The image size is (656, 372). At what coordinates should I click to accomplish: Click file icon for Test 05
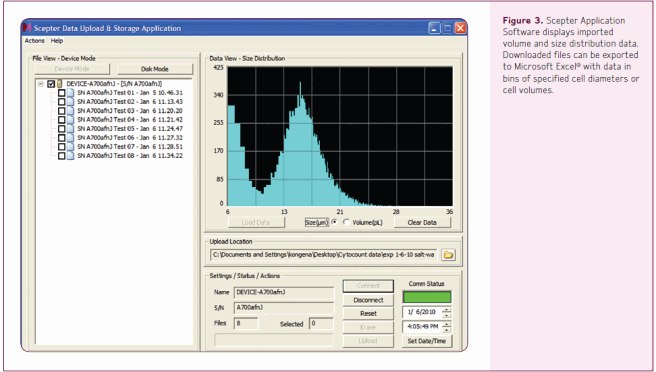click(70, 129)
